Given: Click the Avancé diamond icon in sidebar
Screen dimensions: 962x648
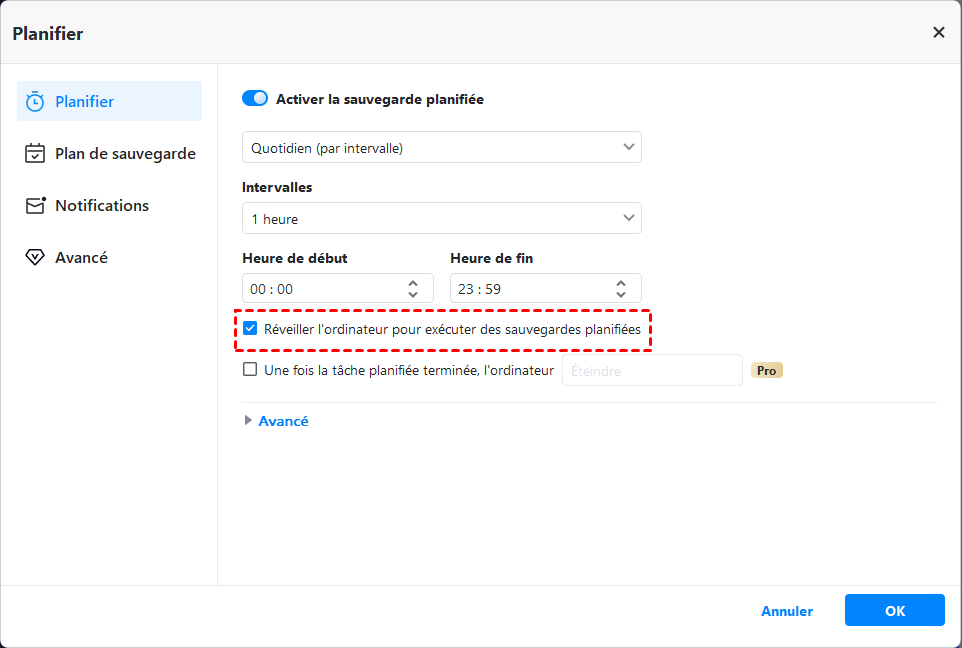Looking at the screenshot, I should [35, 258].
